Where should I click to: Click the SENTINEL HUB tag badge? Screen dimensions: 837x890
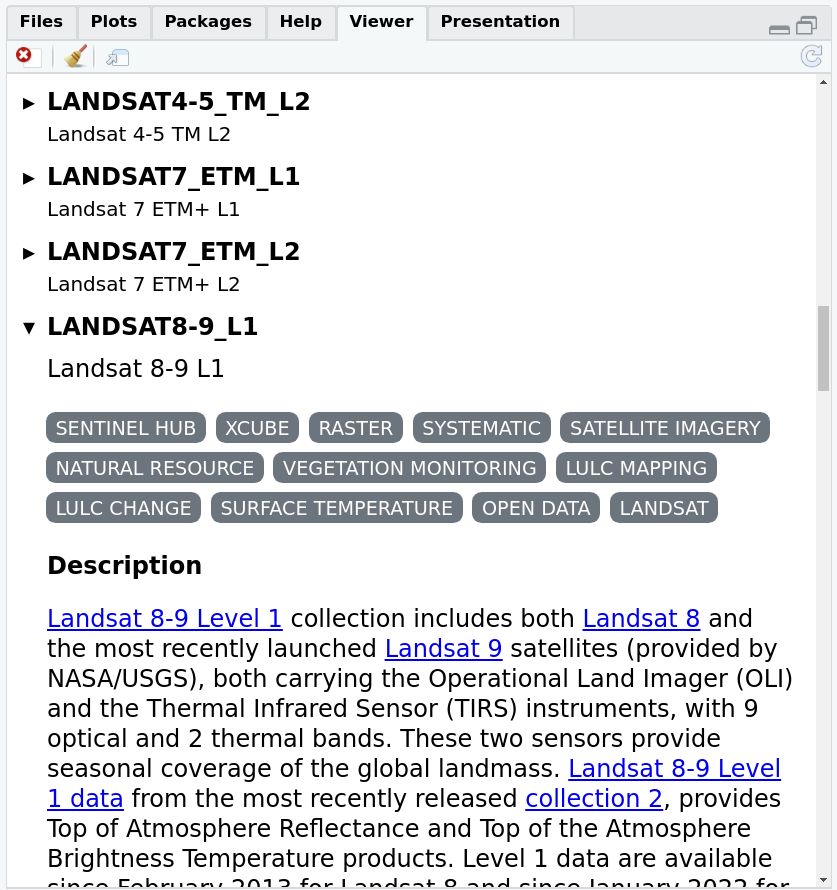point(126,428)
